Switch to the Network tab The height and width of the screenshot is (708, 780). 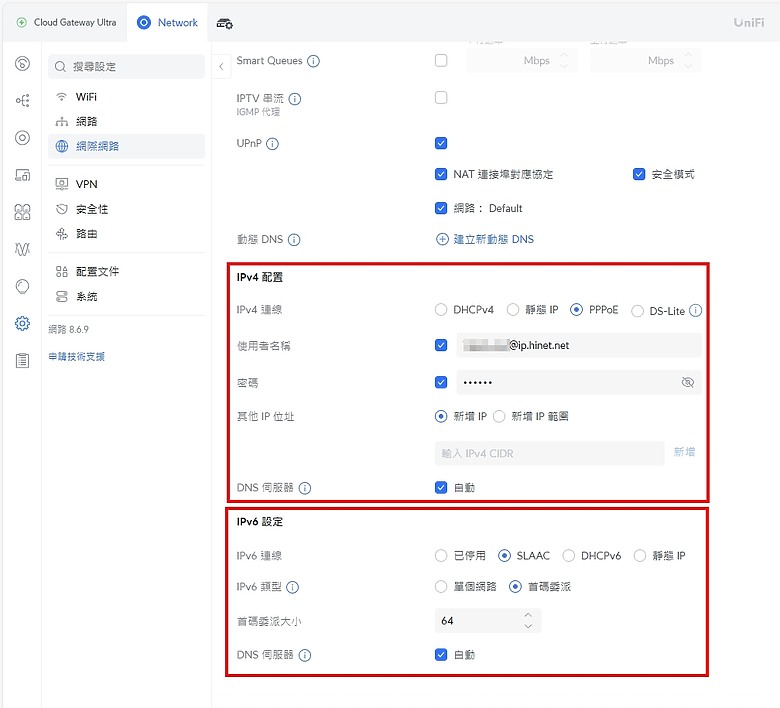[167, 22]
